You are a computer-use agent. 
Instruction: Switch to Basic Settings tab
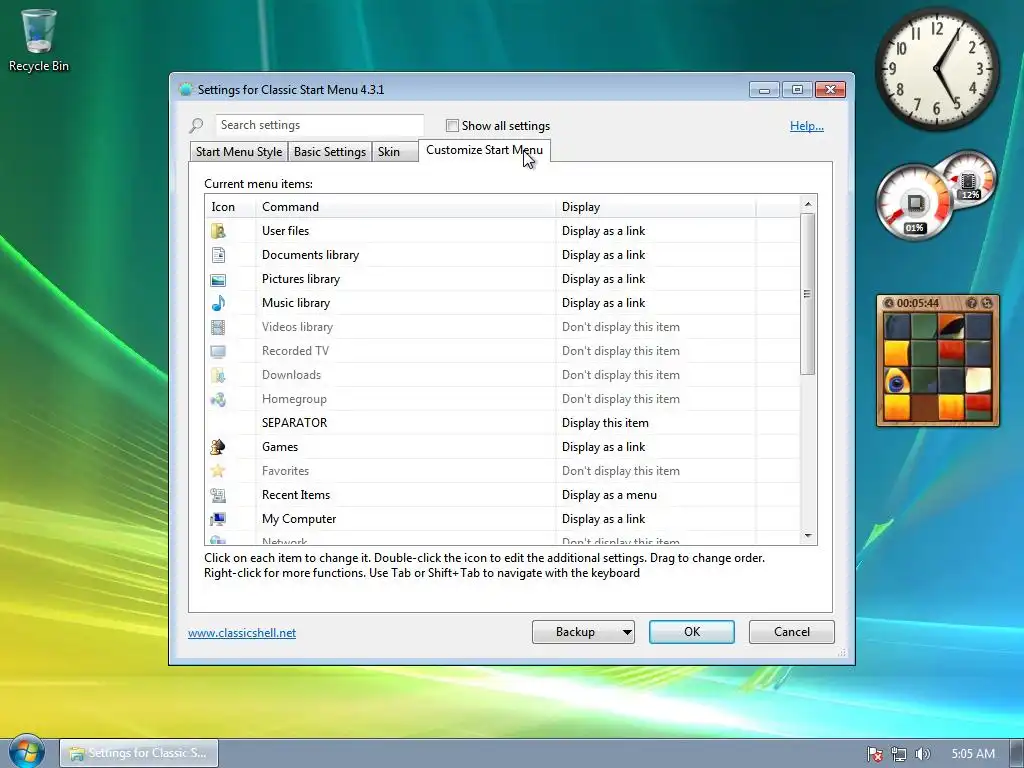click(x=330, y=152)
